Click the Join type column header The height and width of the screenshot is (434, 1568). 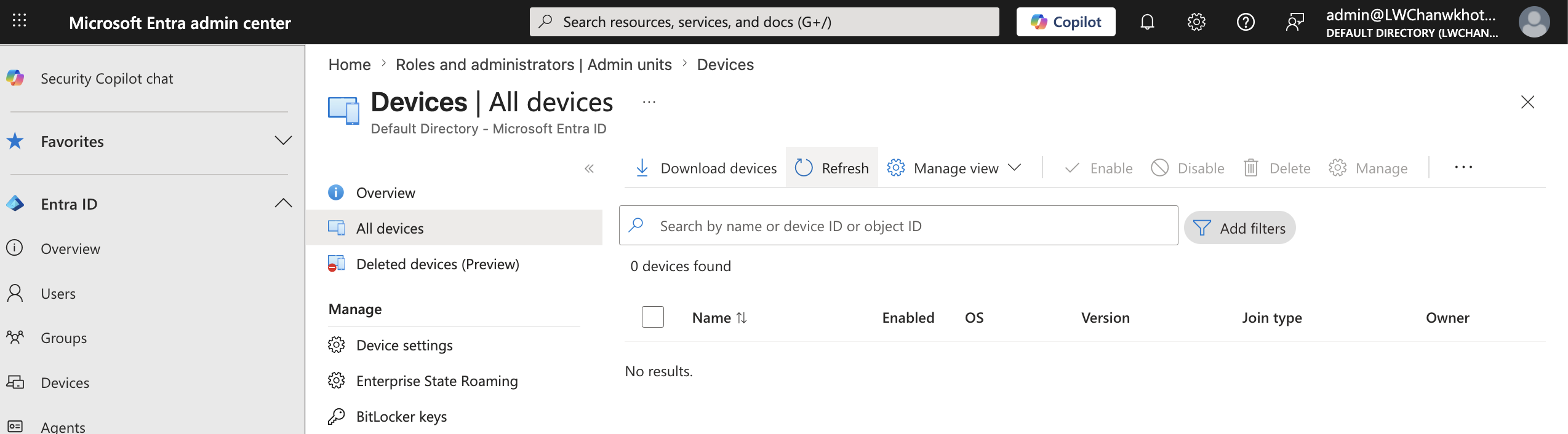pos(1271,318)
